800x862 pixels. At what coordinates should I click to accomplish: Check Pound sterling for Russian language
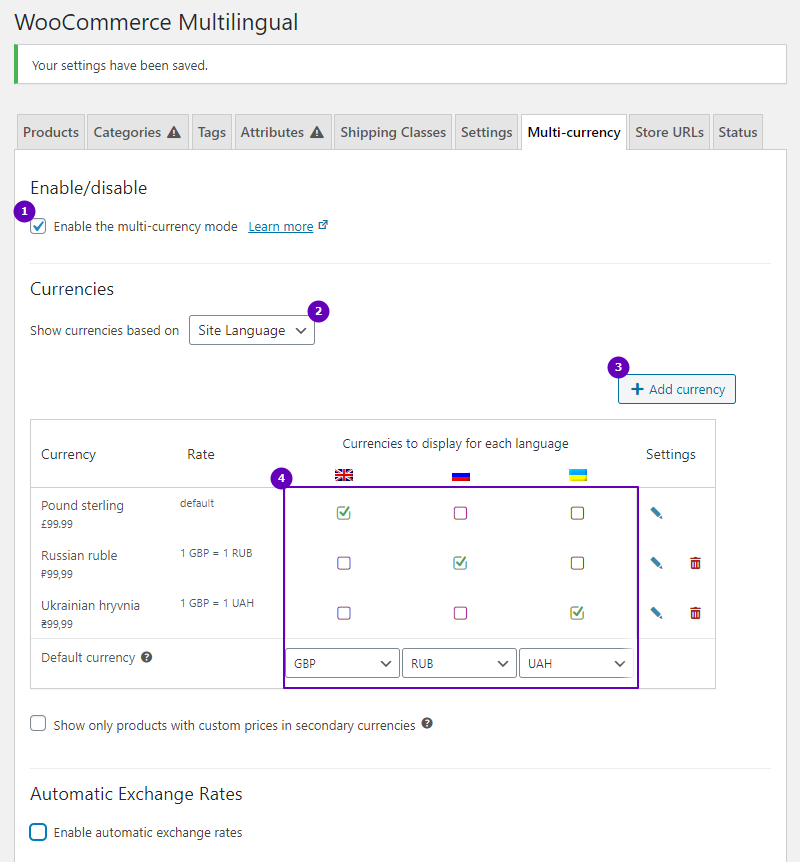(x=460, y=513)
